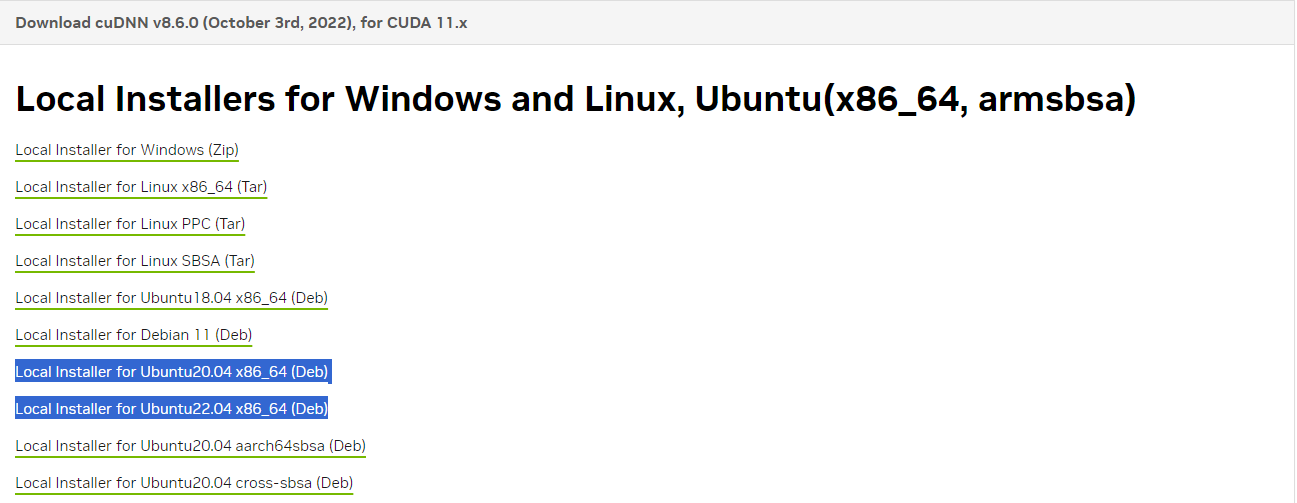Click Local Installer for Debian 11 (Deb)
This screenshot has height=503, width=1297.
pos(134,335)
